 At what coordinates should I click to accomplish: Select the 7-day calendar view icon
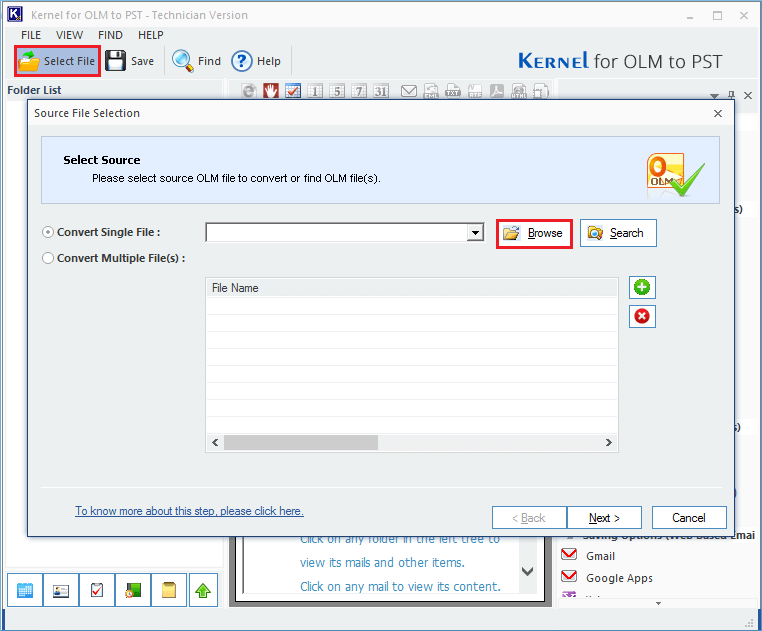(x=359, y=91)
